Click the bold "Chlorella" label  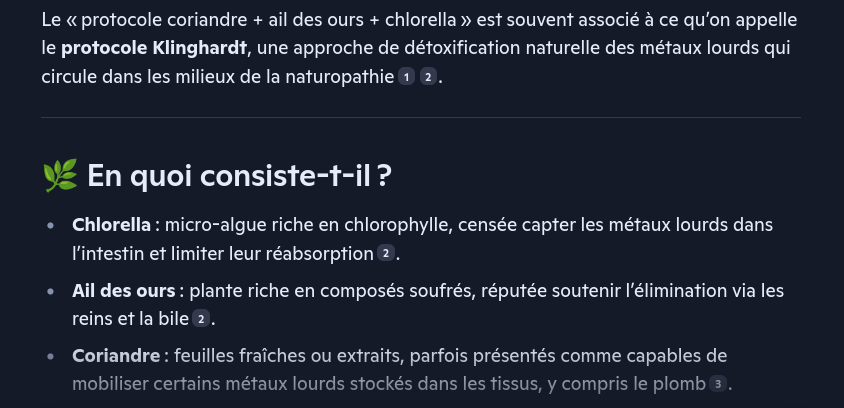[111, 225]
